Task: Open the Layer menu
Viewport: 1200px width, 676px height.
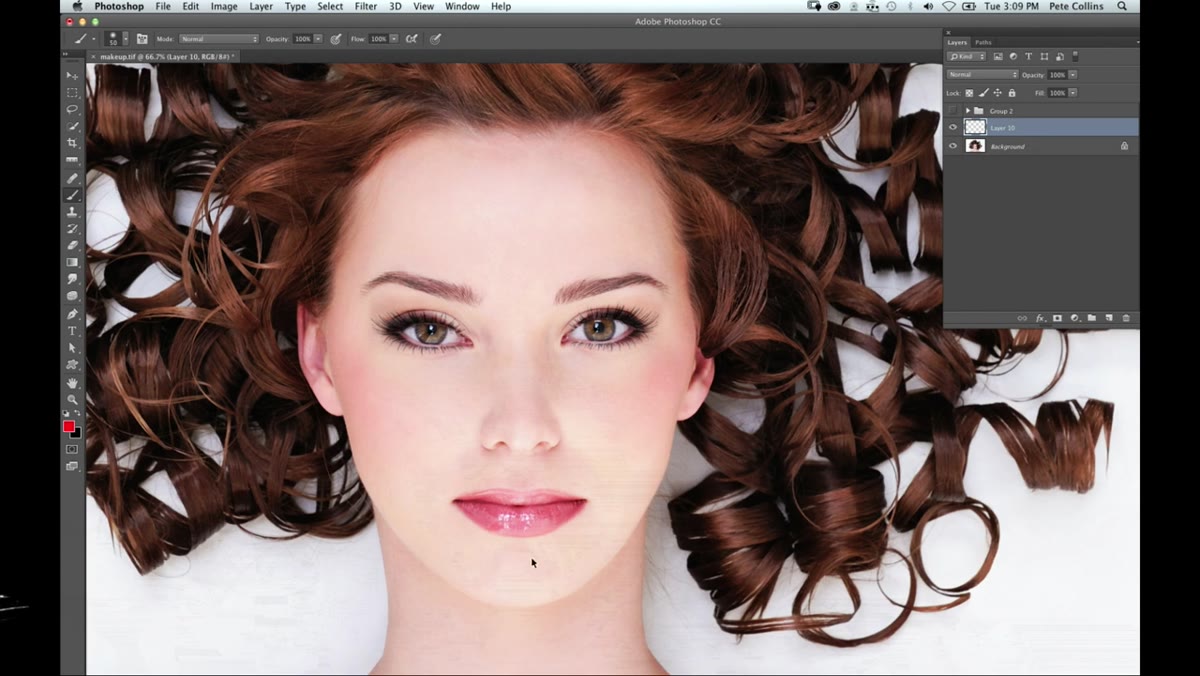Action: (x=261, y=7)
